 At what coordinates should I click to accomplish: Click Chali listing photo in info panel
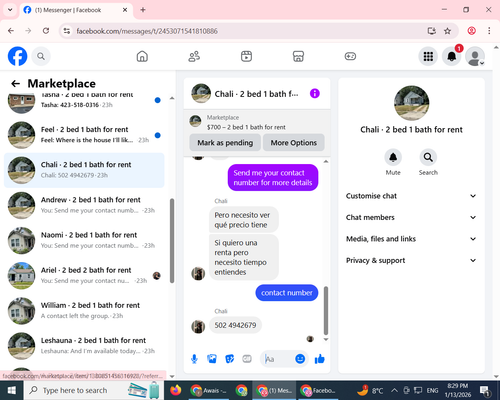click(x=411, y=103)
